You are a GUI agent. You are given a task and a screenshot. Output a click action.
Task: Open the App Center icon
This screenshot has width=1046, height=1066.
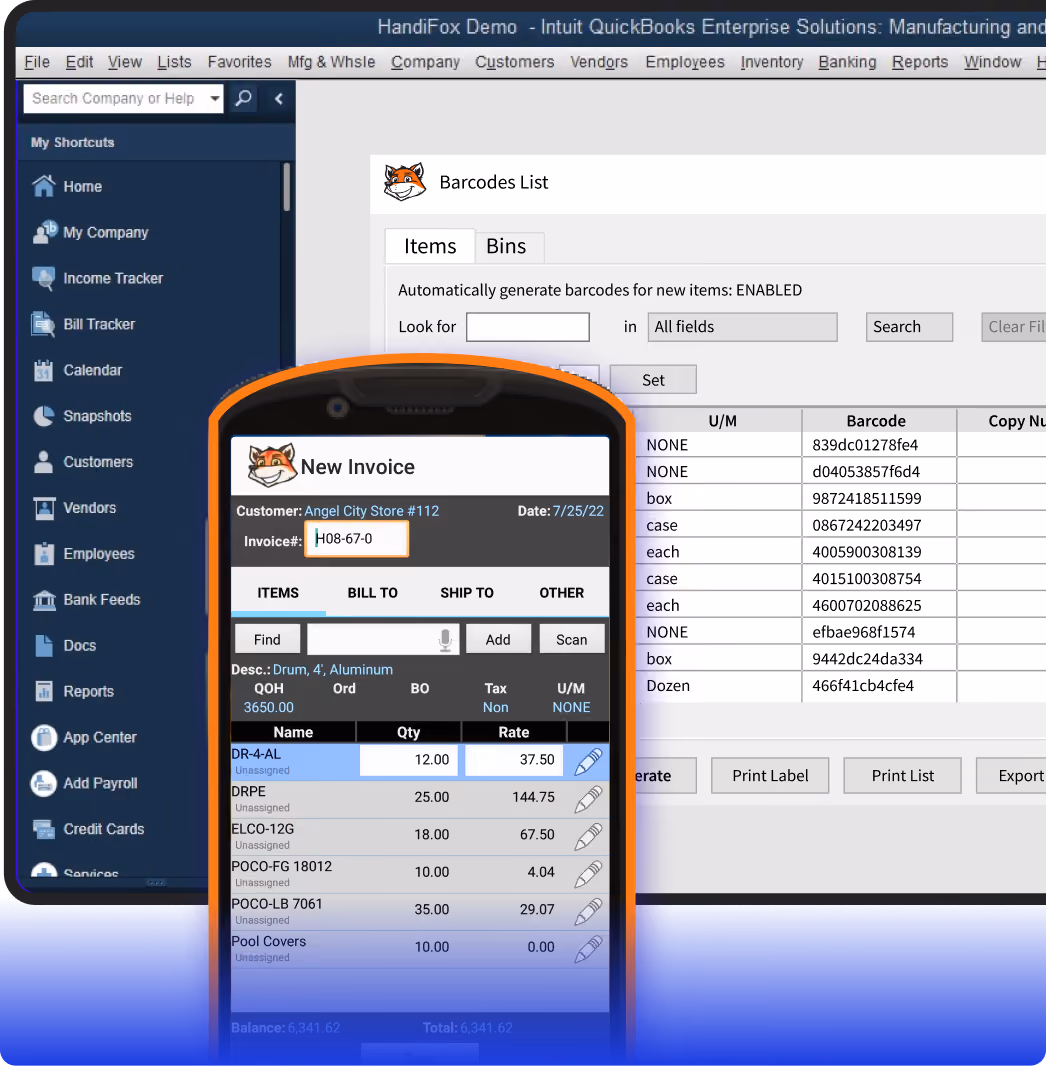pyautogui.click(x=43, y=738)
